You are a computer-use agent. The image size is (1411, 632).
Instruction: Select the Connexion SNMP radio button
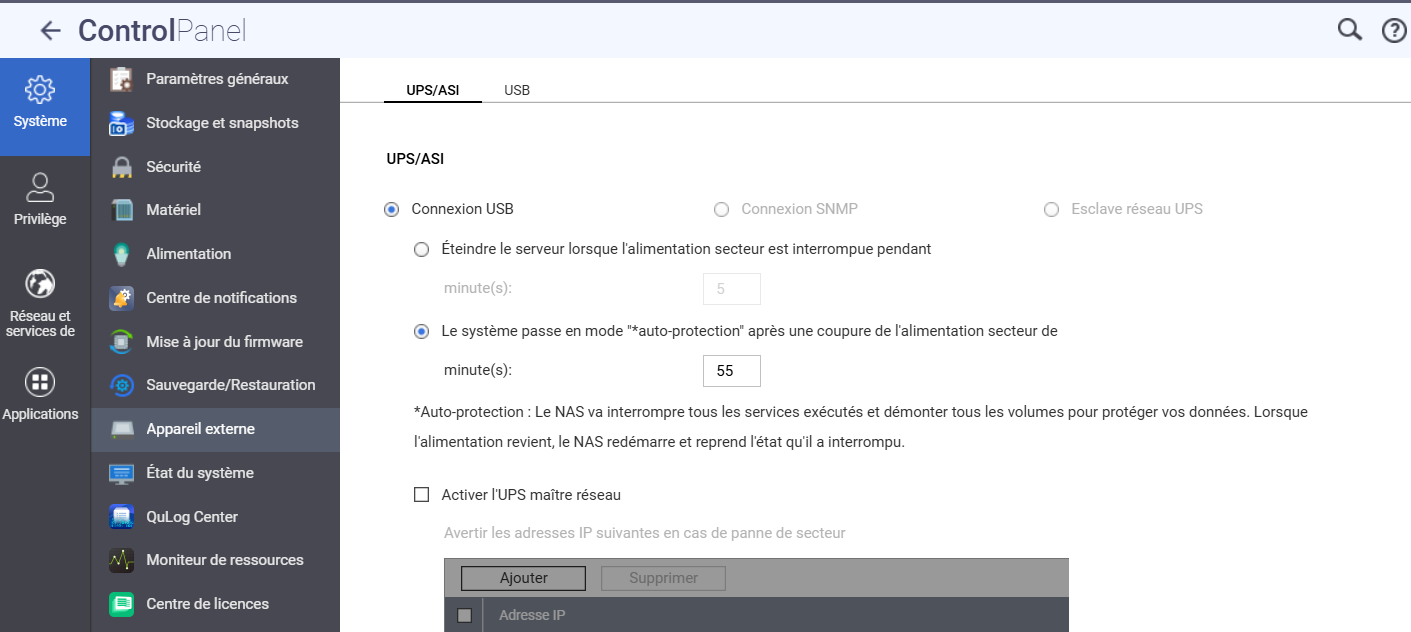click(x=721, y=210)
